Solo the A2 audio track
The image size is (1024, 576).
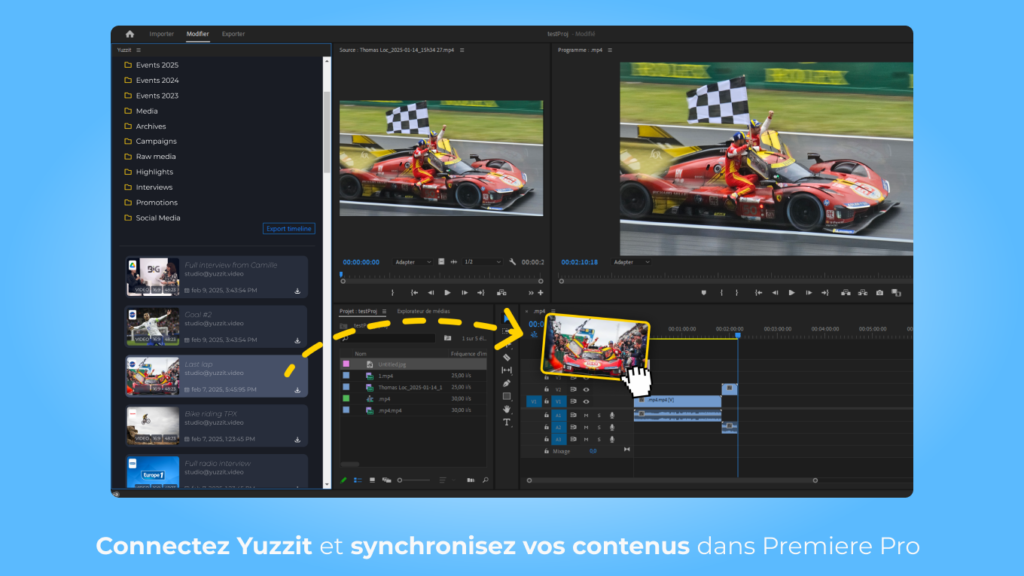(x=599, y=427)
